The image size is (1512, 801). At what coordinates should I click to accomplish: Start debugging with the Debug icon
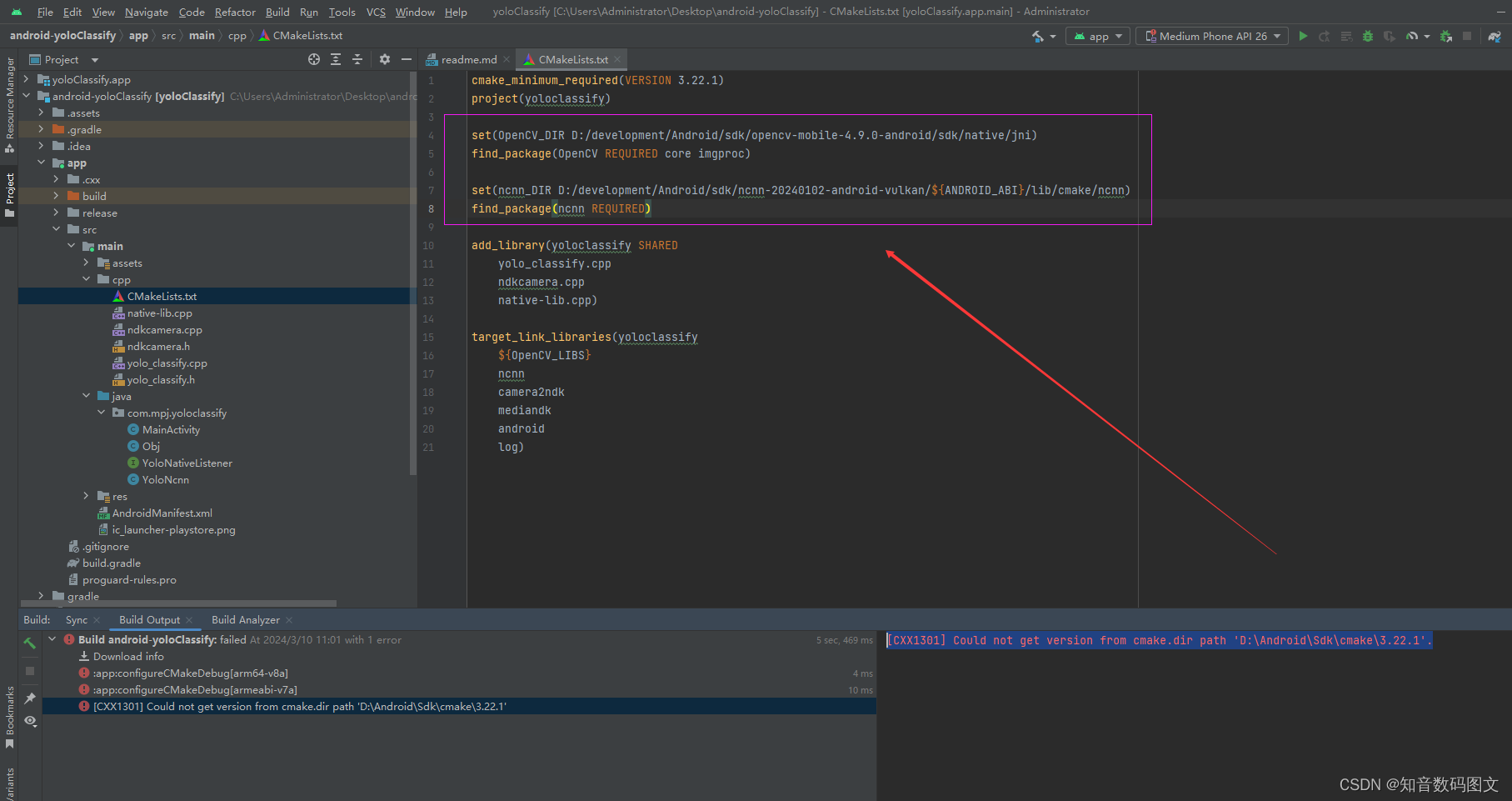point(1367,36)
